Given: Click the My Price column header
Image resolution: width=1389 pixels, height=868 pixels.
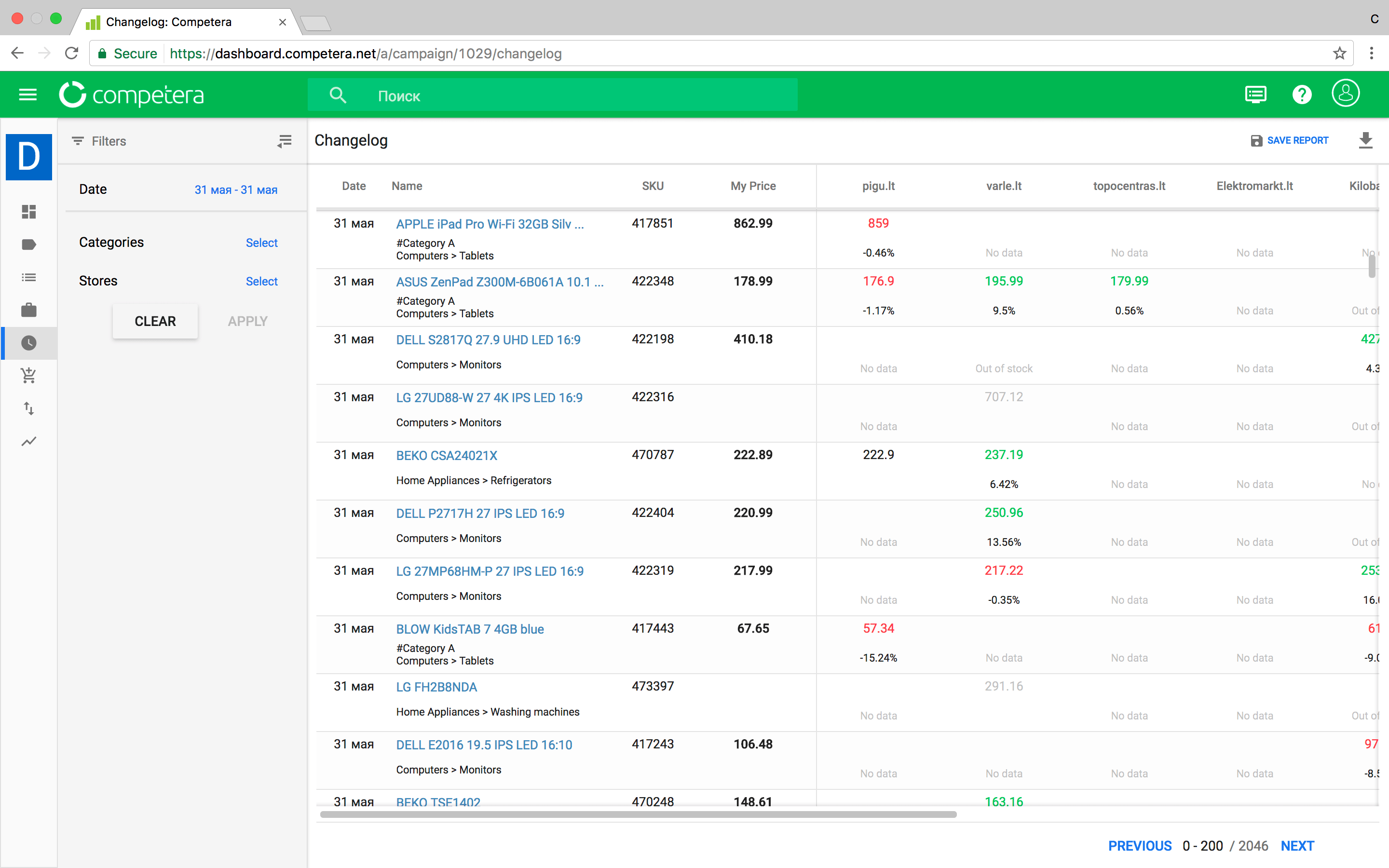Looking at the screenshot, I should [753, 186].
